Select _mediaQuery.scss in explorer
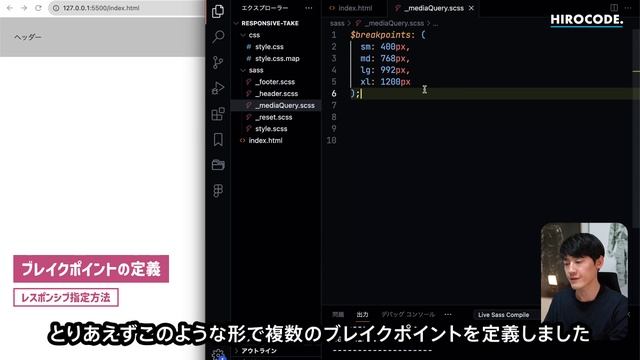The image size is (640, 360). [x=276, y=105]
